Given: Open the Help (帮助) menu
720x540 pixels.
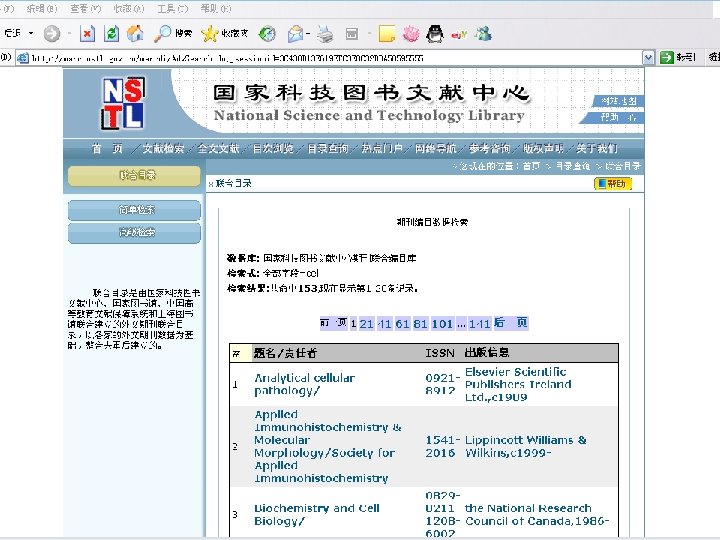Looking at the screenshot, I should (x=216, y=8).
